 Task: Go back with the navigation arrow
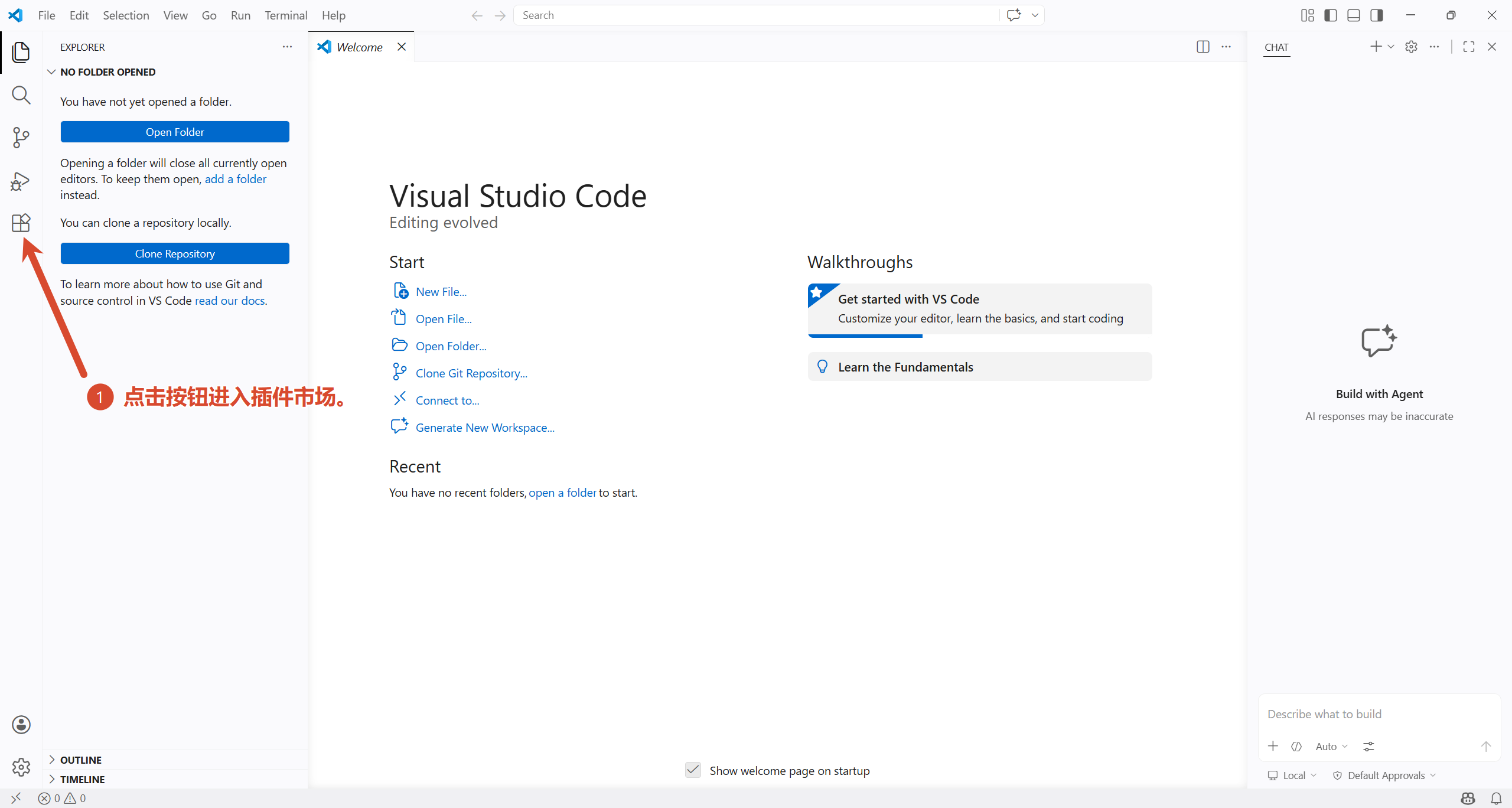point(477,15)
